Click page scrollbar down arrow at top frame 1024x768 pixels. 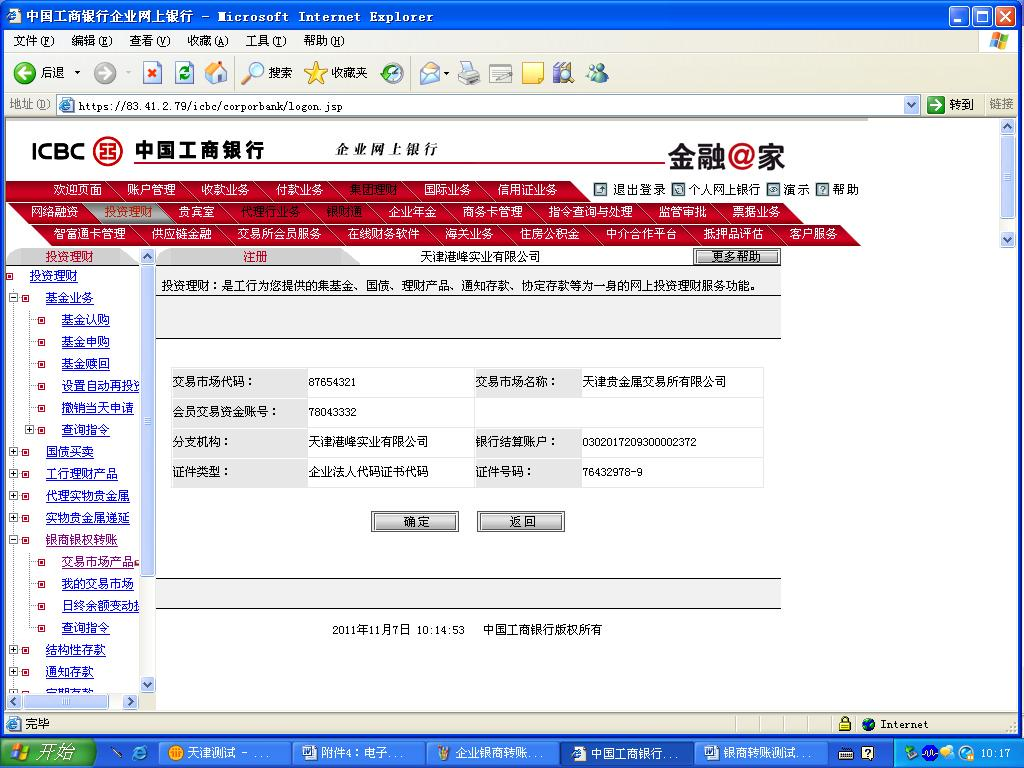coord(1007,240)
